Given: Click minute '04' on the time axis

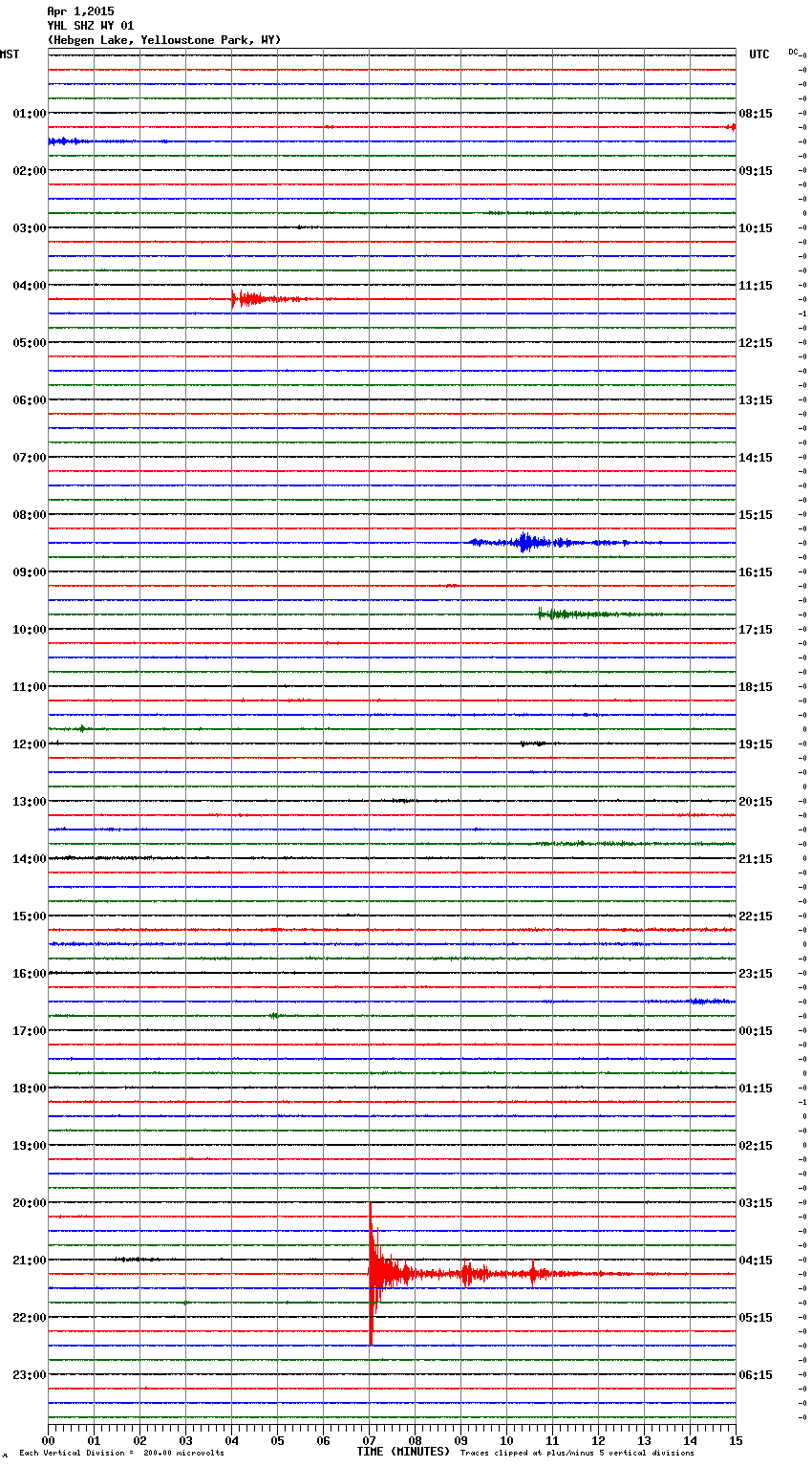Looking at the screenshot, I should (232, 1440).
